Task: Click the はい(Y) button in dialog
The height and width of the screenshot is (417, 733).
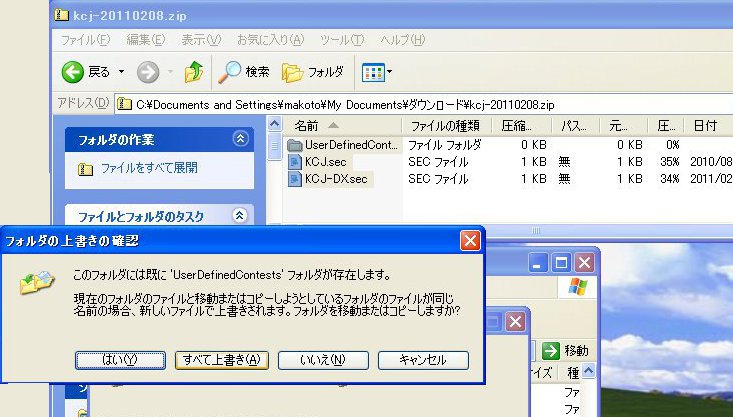Action: 120,360
